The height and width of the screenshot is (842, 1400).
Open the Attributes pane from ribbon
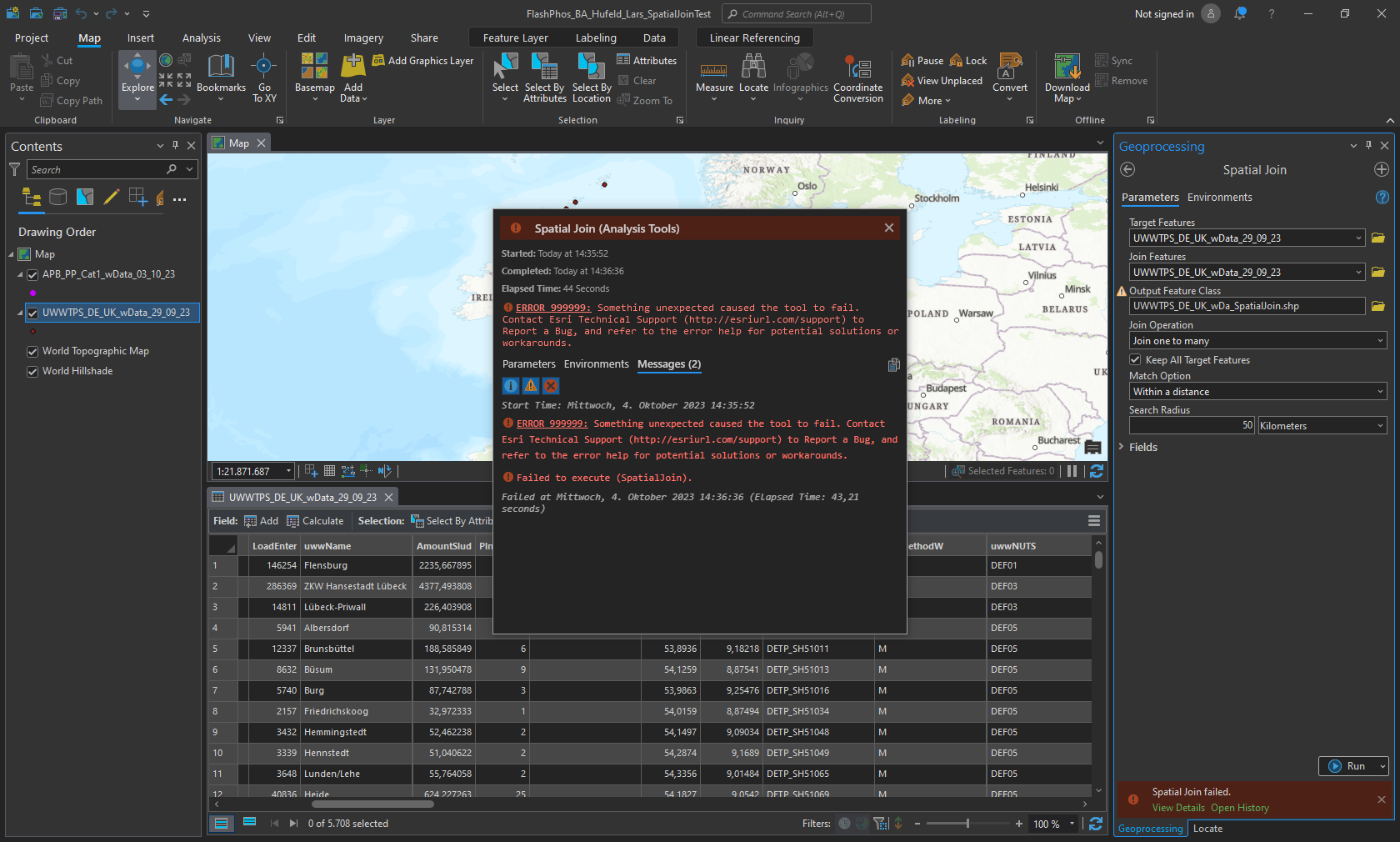(x=647, y=61)
